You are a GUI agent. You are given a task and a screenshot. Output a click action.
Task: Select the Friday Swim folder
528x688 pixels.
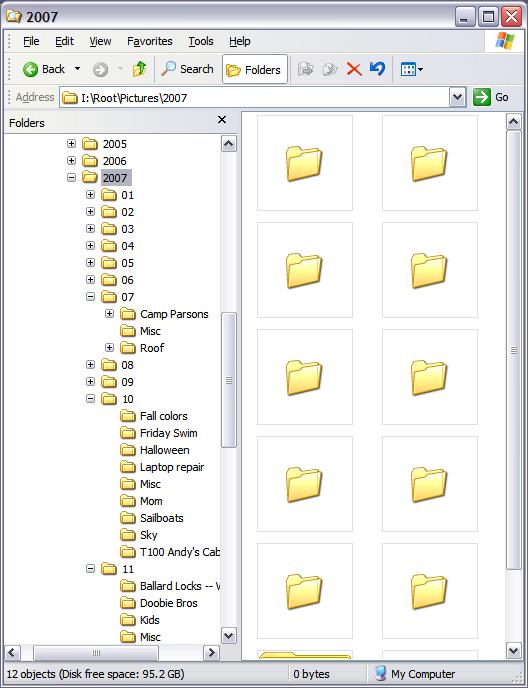click(x=169, y=433)
